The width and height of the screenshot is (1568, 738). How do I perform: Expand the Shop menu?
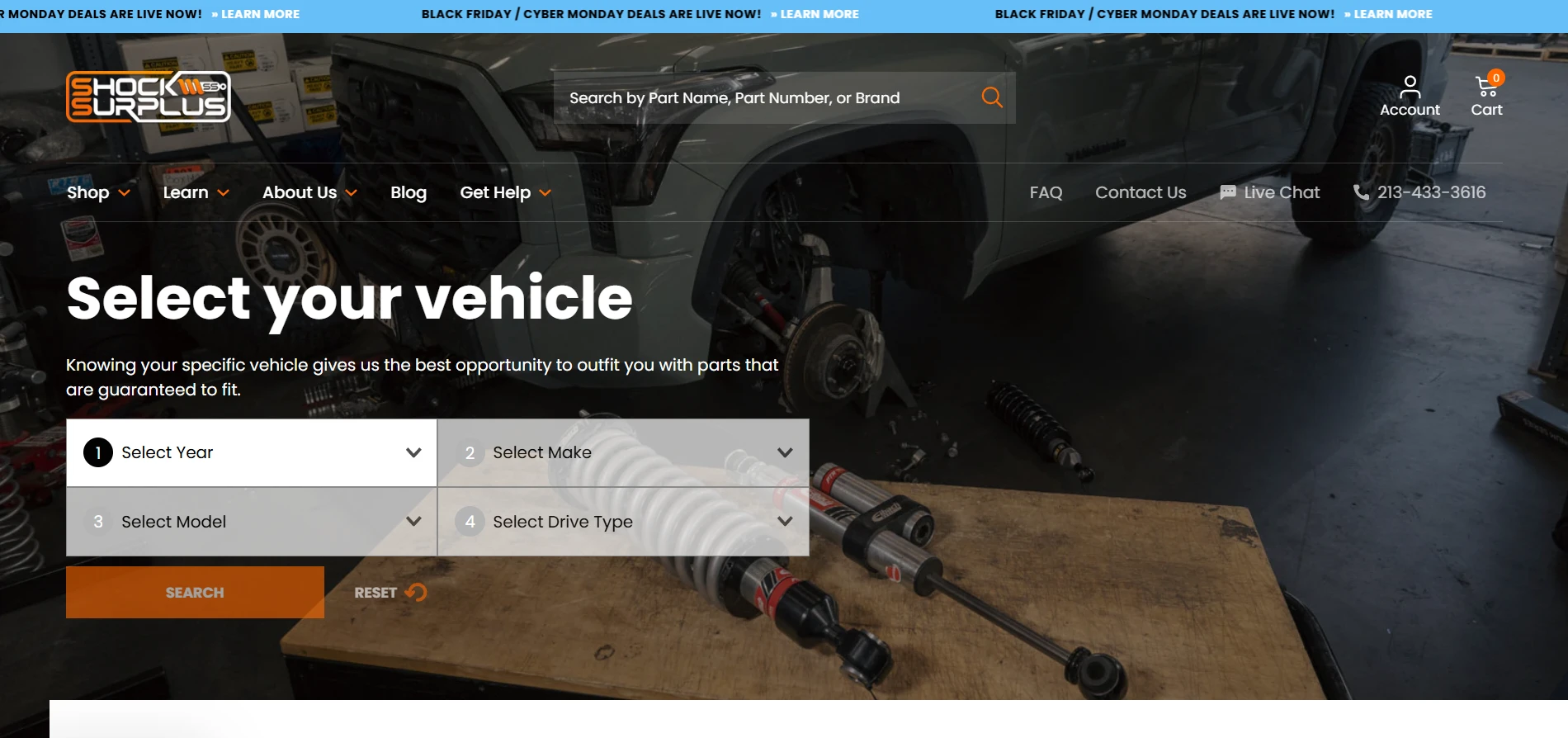(x=98, y=192)
